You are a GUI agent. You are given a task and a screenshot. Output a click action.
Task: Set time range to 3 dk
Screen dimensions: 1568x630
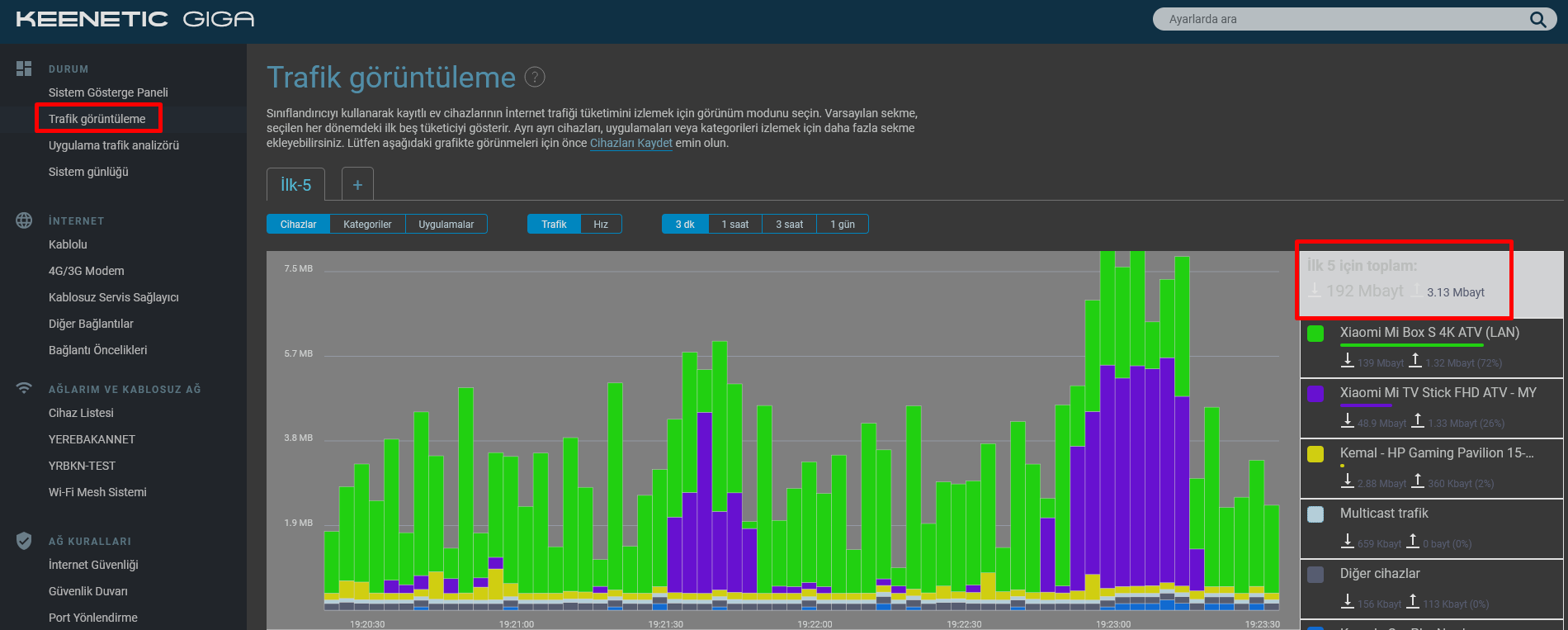(685, 224)
